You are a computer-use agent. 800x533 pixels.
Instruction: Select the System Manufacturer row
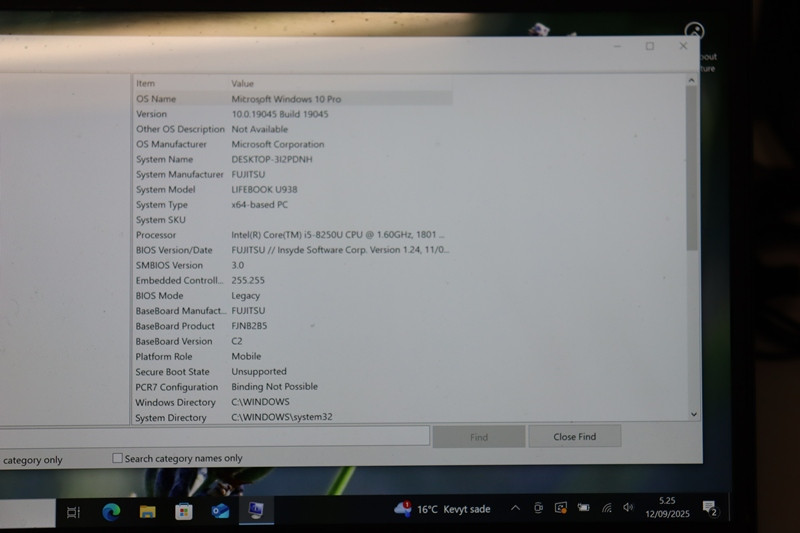coord(293,174)
